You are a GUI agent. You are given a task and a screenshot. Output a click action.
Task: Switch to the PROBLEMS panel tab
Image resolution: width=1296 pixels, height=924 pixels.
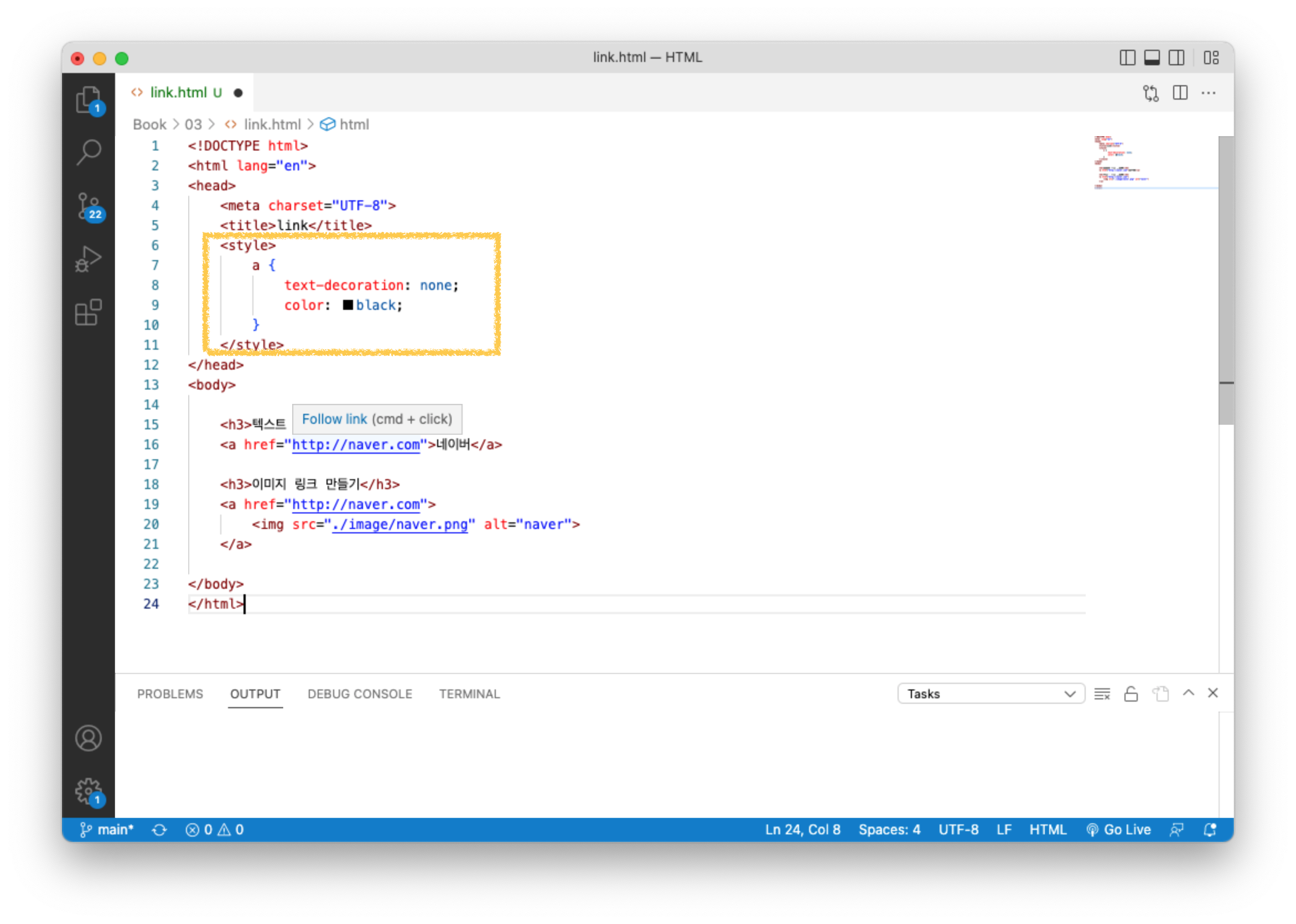click(x=170, y=694)
